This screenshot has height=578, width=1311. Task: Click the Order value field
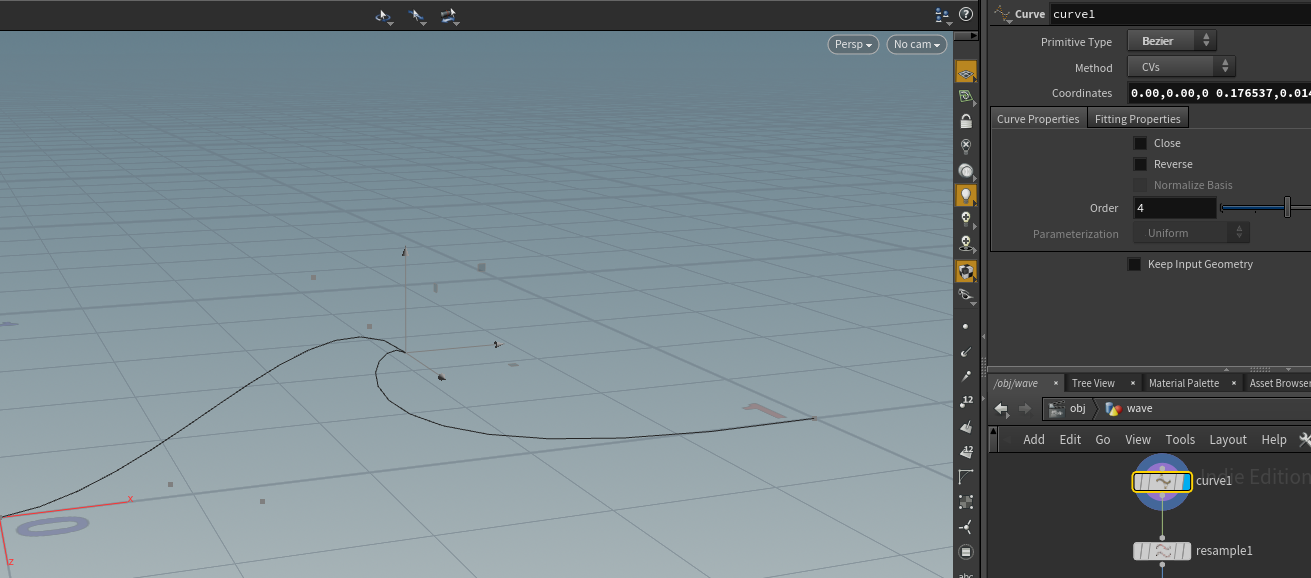coord(1175,208)
